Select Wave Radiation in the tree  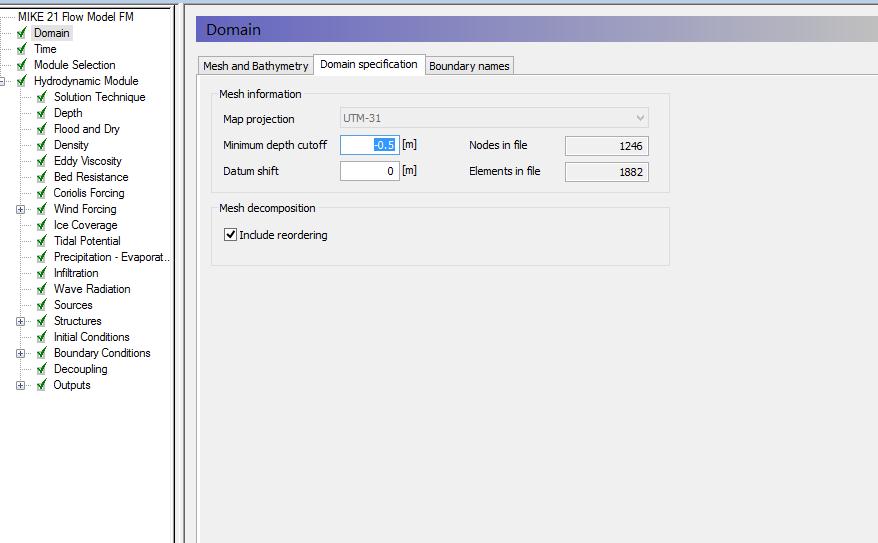pyautogui.click(x=92, y=289)
